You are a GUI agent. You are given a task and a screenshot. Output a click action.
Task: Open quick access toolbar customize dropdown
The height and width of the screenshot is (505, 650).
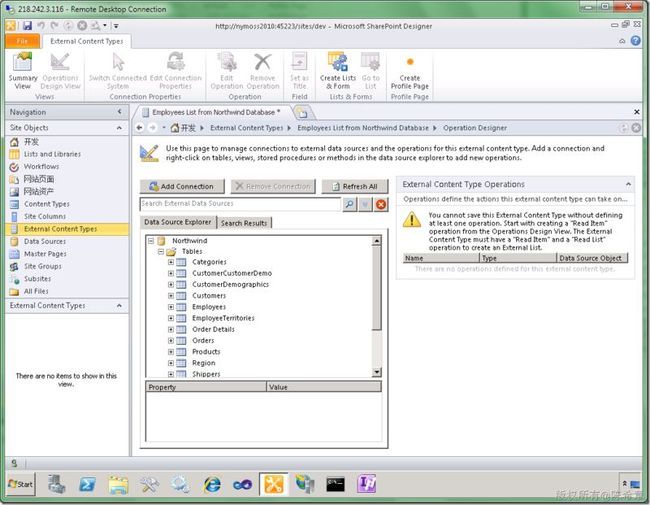(x=116, y=26)
